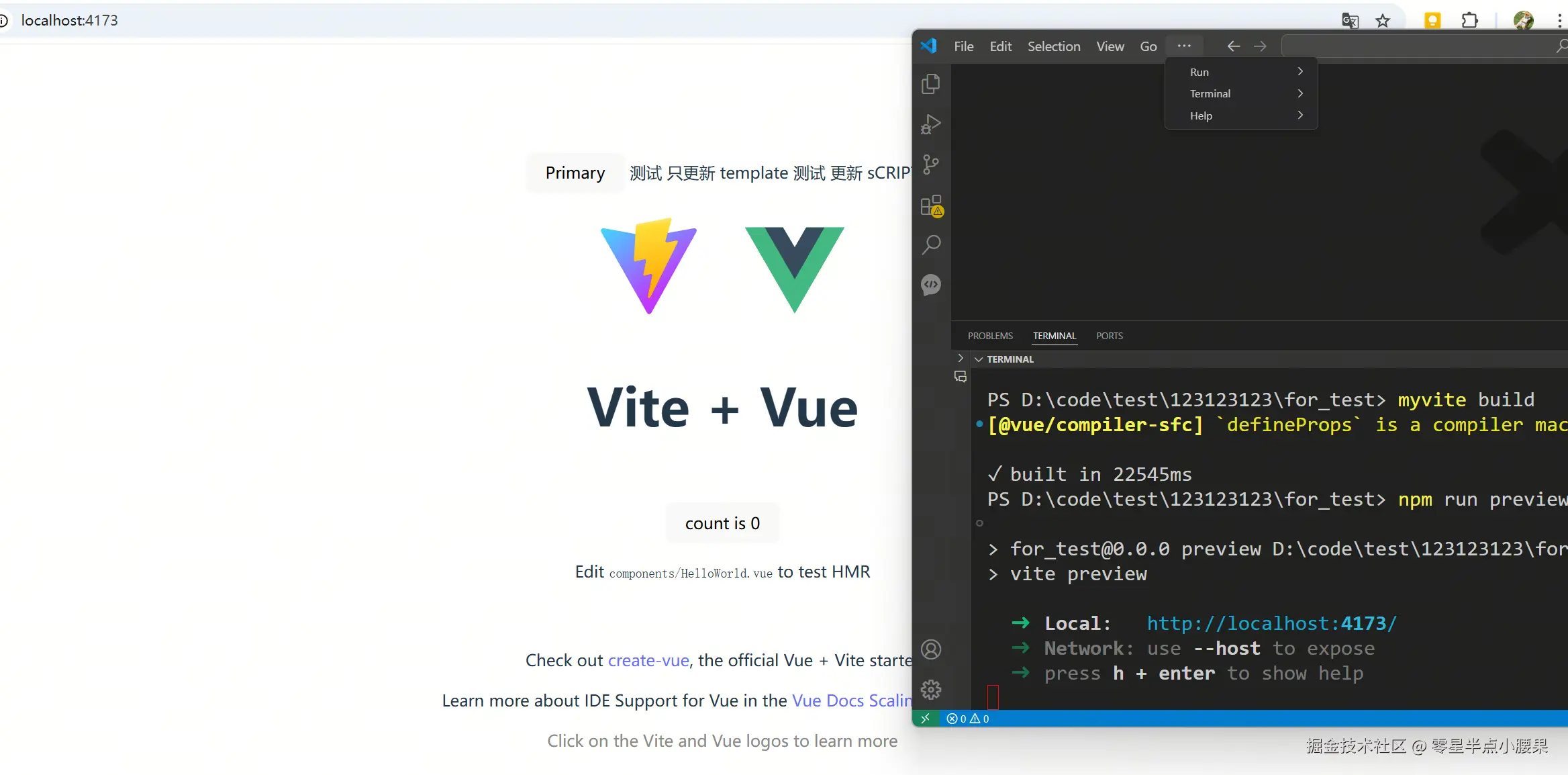Click the browser bookmark star icon
This screenshot has width=1568, height=775.
coord(1383,21)
